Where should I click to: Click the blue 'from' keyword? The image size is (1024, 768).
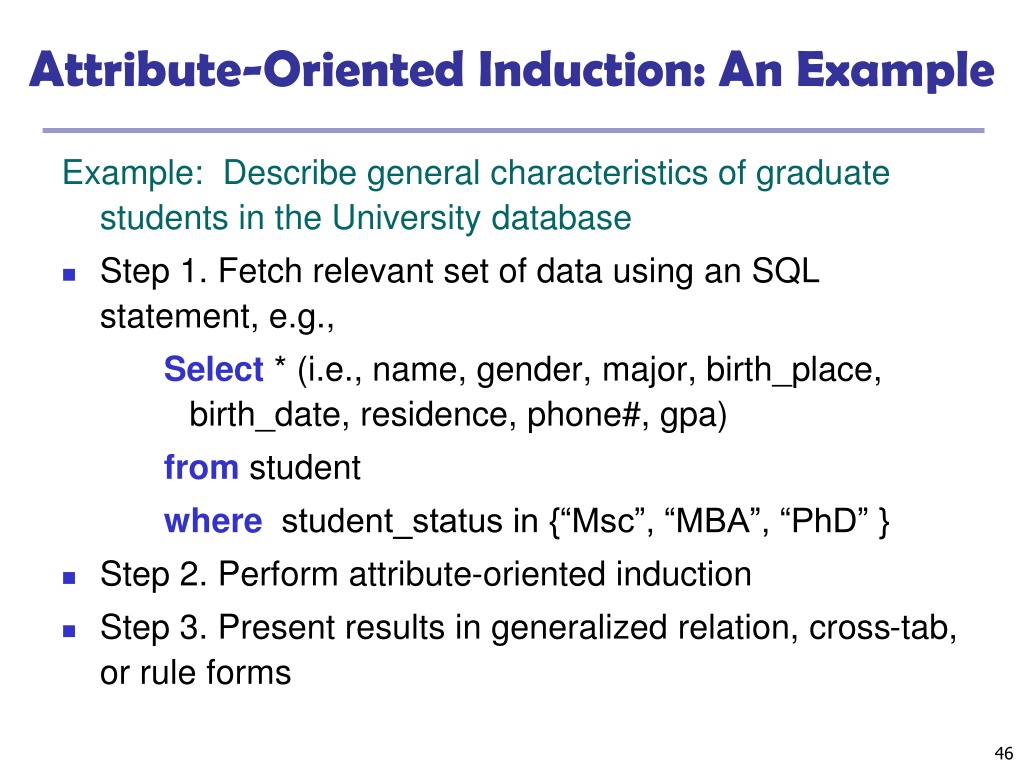pos(201,466)
